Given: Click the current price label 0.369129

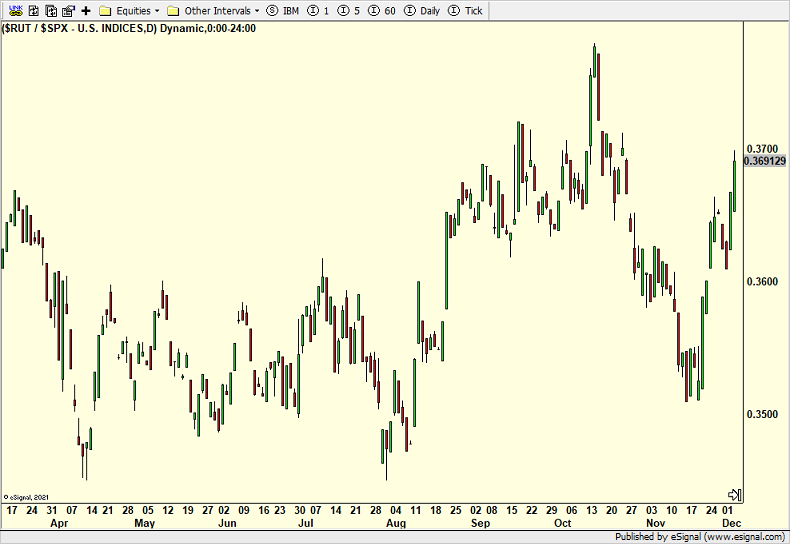Looking at the screenshot, I should click(765, 161).
